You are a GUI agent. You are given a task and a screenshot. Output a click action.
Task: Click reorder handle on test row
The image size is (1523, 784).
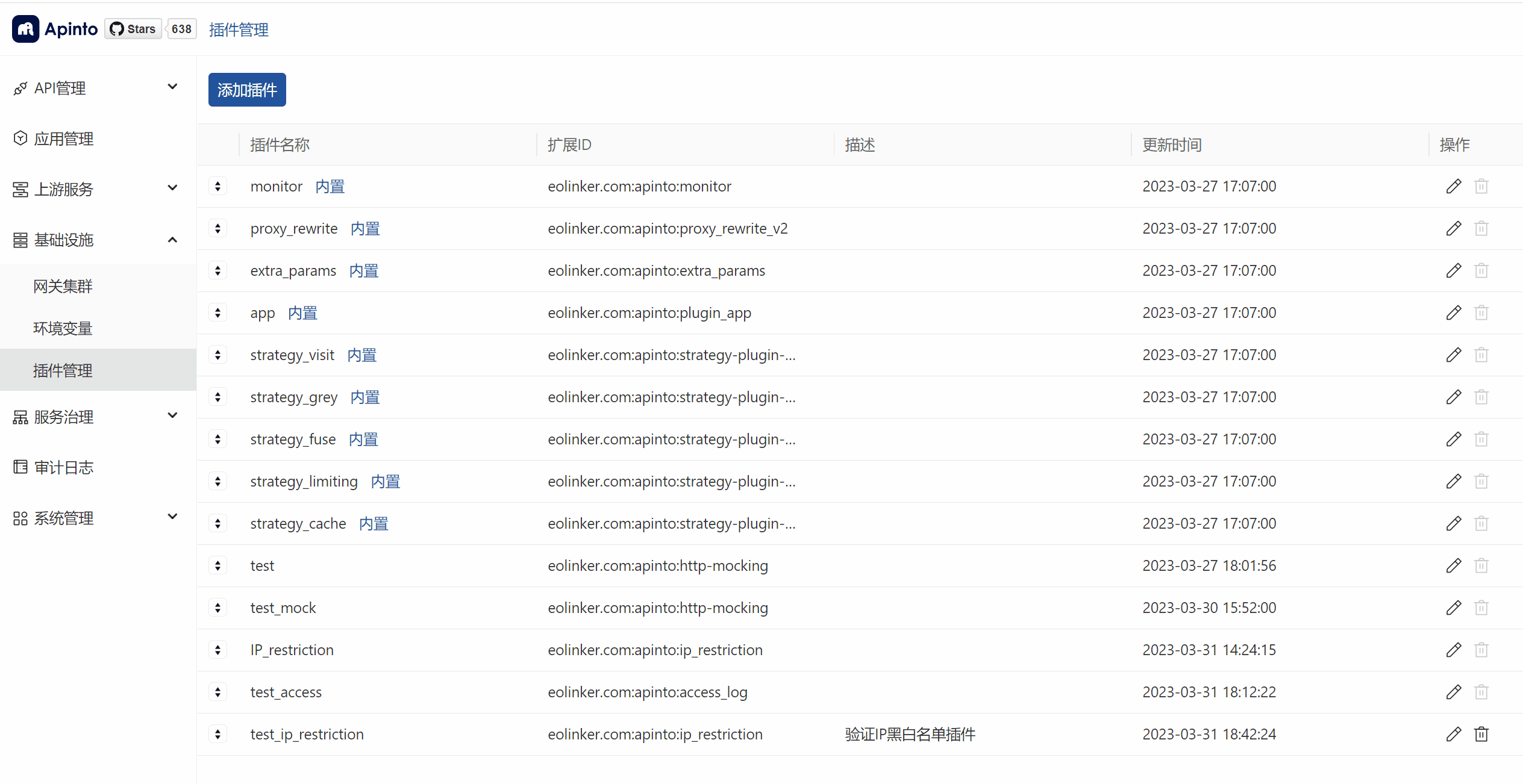pos(217,565)
